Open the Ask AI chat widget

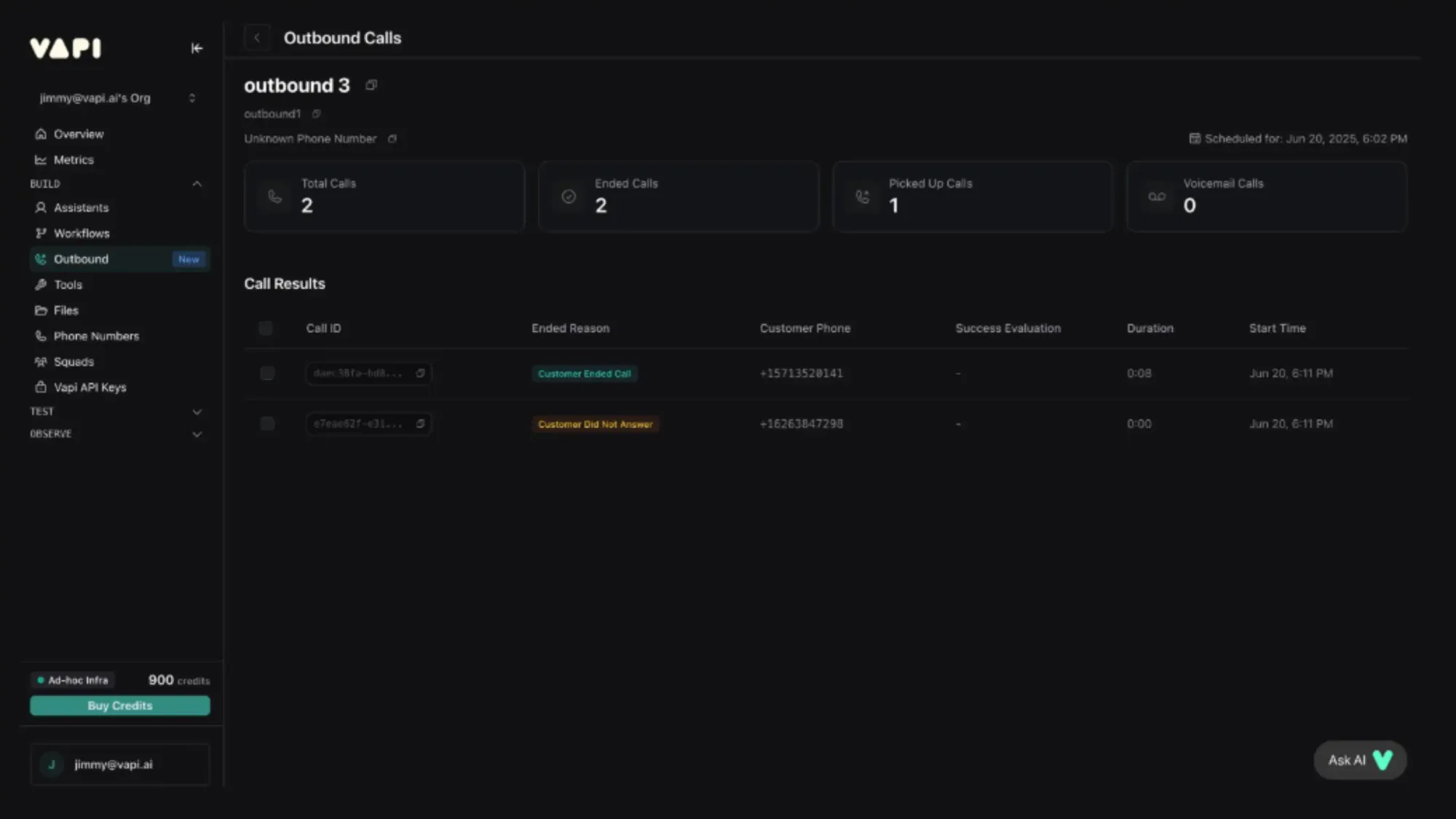(1359, 760)
